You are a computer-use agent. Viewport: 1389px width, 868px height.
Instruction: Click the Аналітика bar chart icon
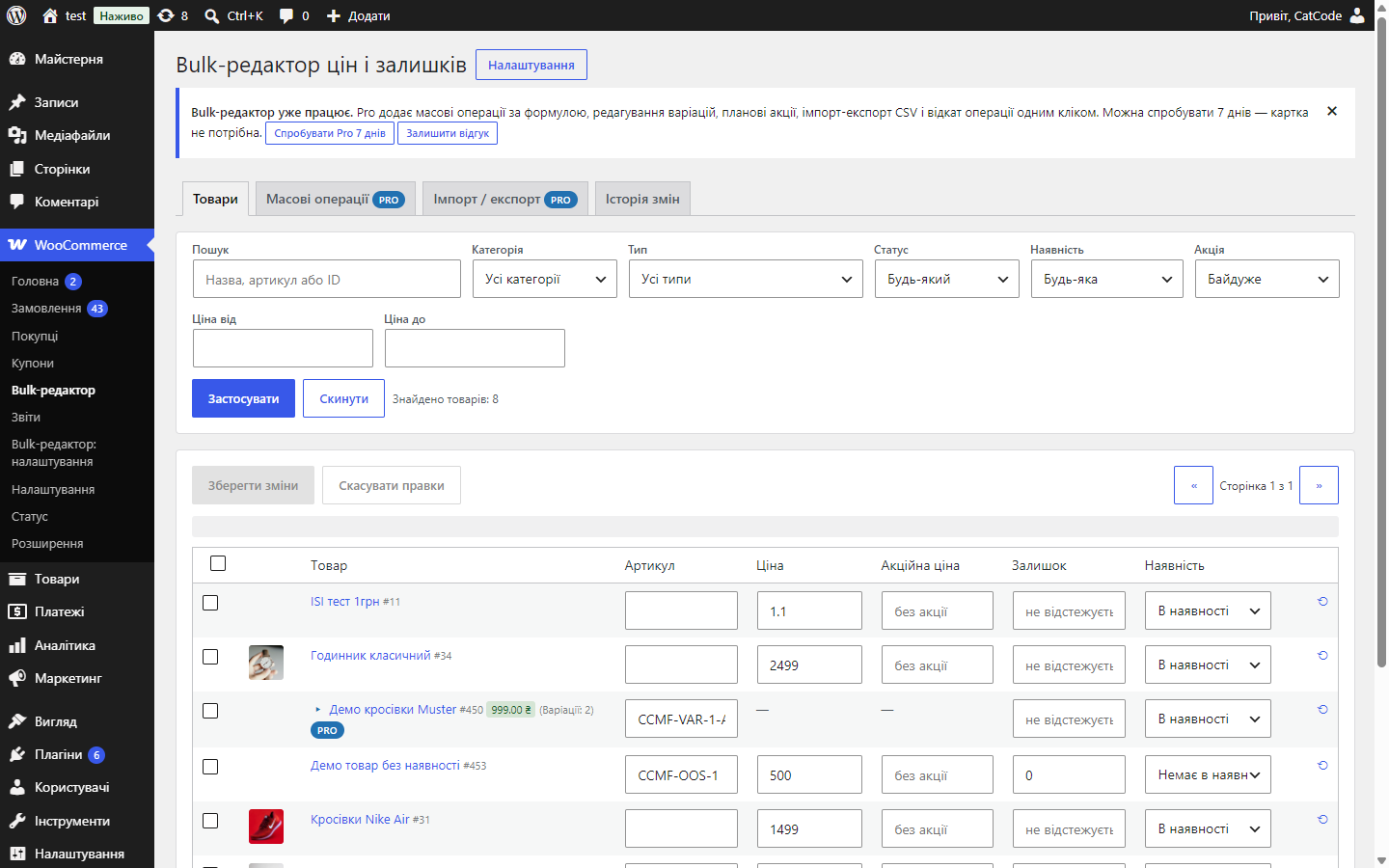point(17,645)
